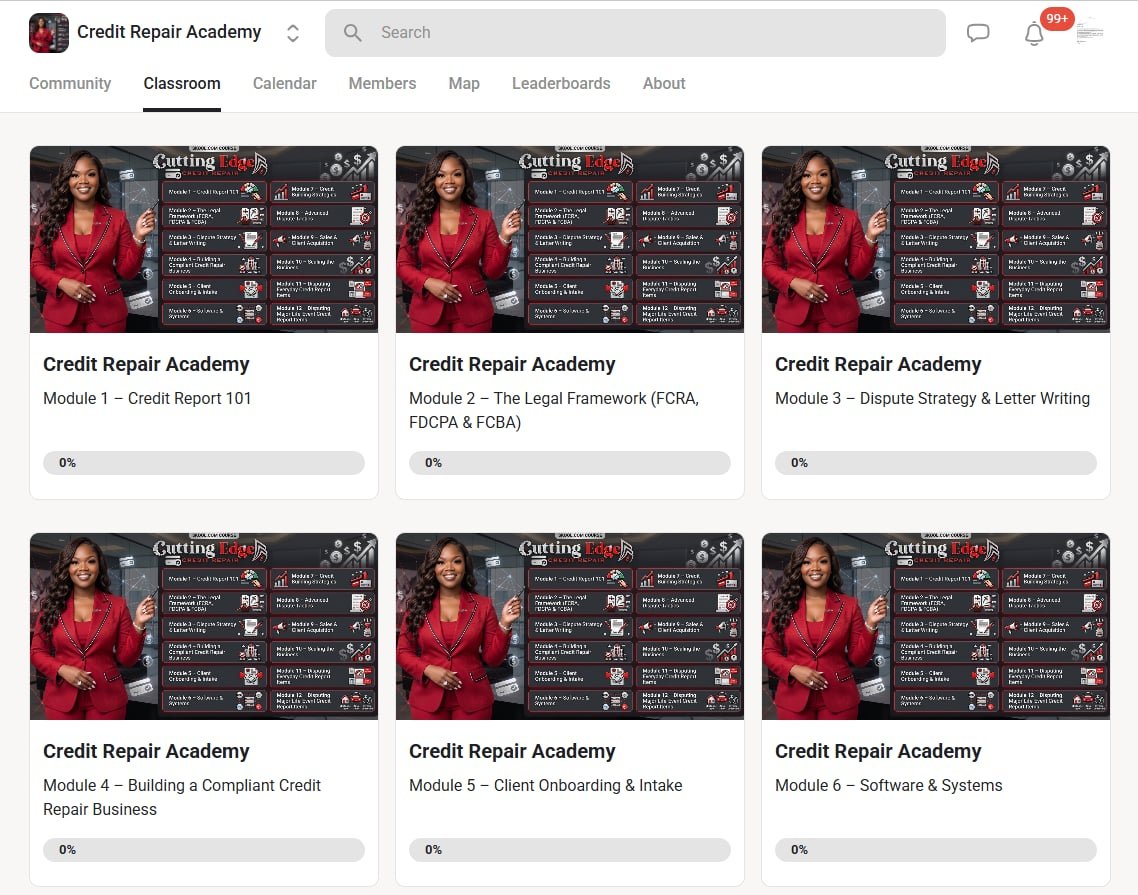1138x895 pixels.
Task: Click 'Module 3 – Dispute Strategy & Letter Writing'
Action: coord(933,399)
